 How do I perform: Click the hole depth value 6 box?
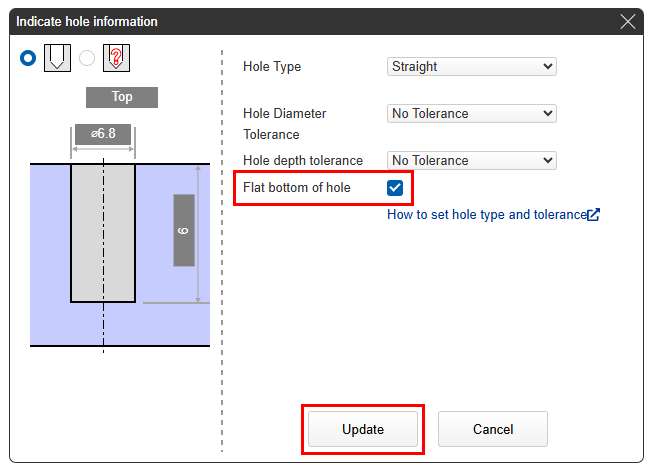click(184, 230)
